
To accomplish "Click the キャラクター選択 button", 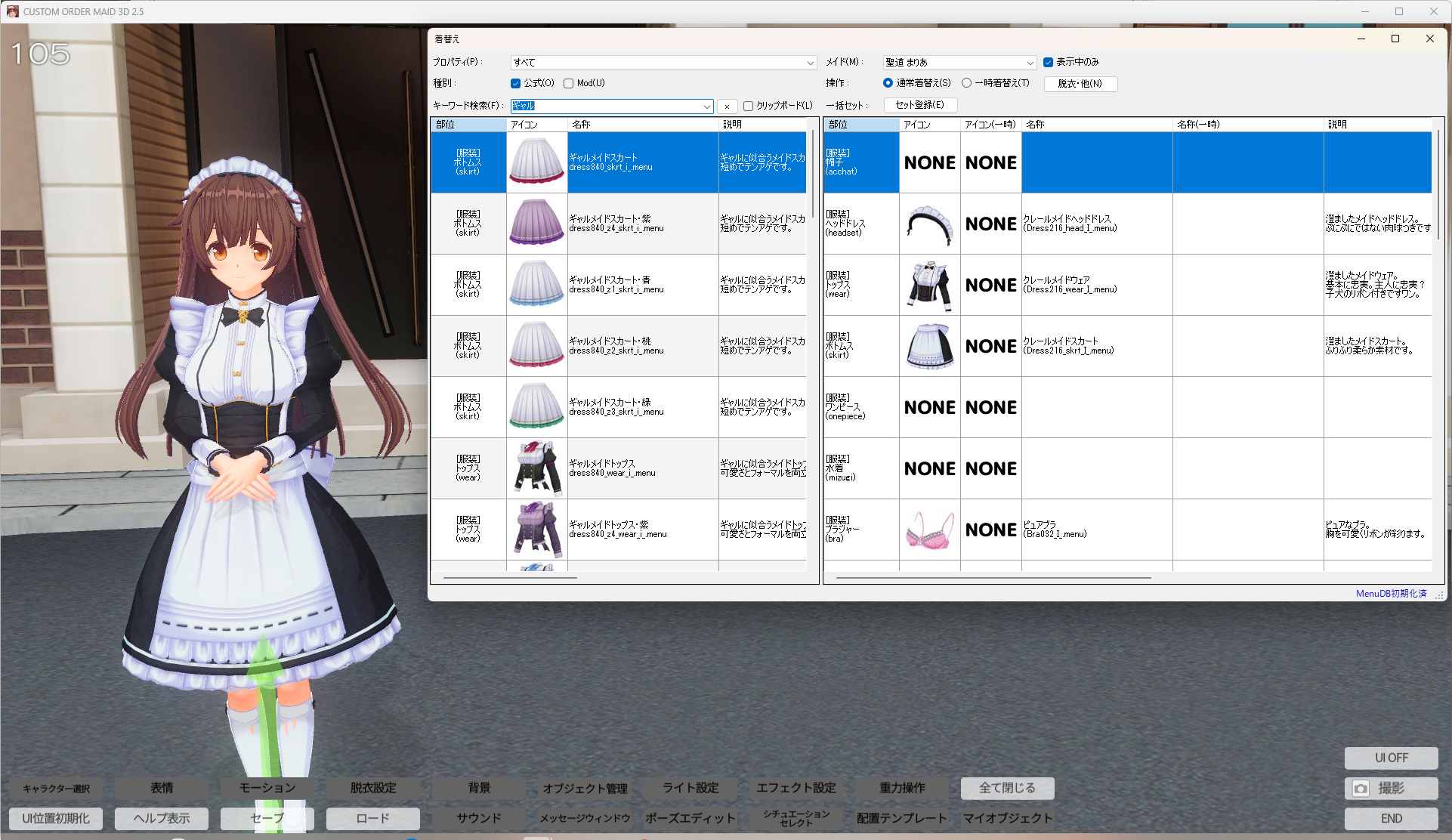I will pyautogui.click(x=56, y=788).
